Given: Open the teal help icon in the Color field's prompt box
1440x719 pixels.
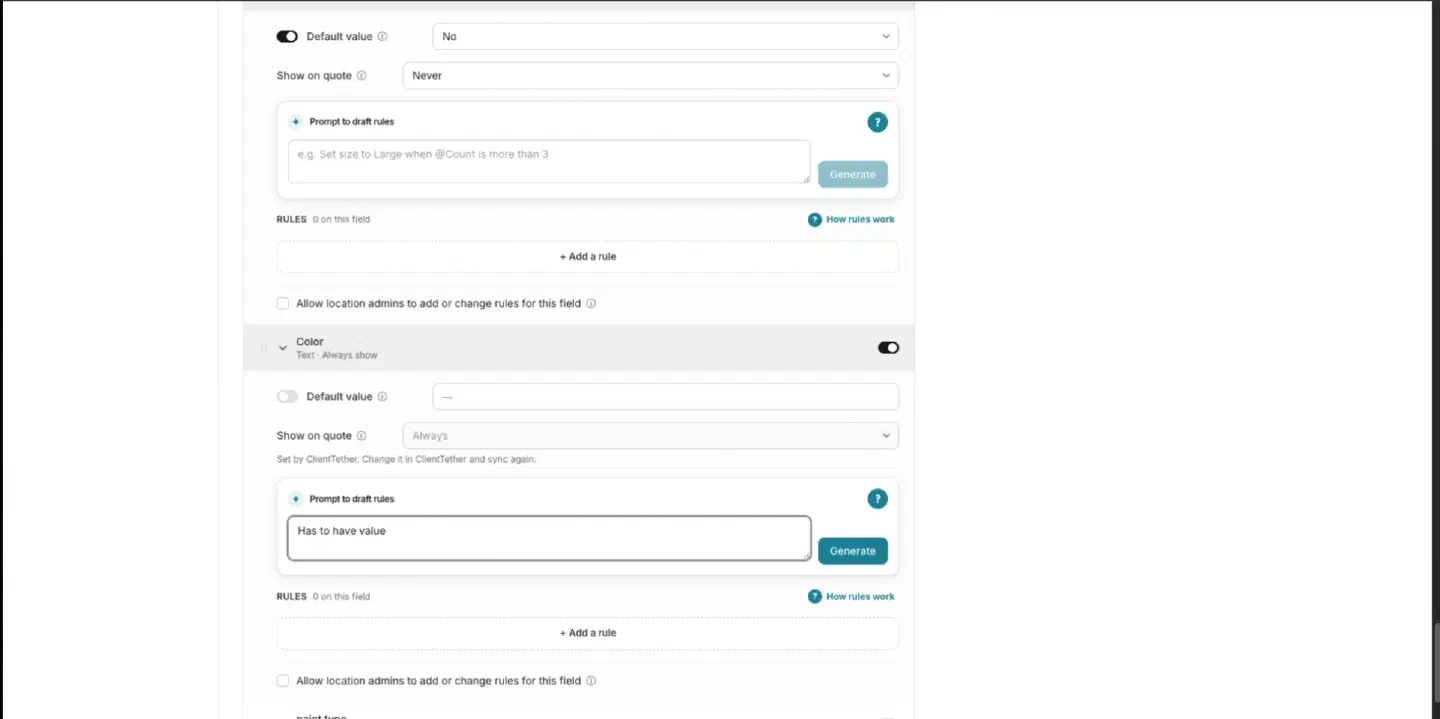Looking at the screenshot, I should 877,499.
